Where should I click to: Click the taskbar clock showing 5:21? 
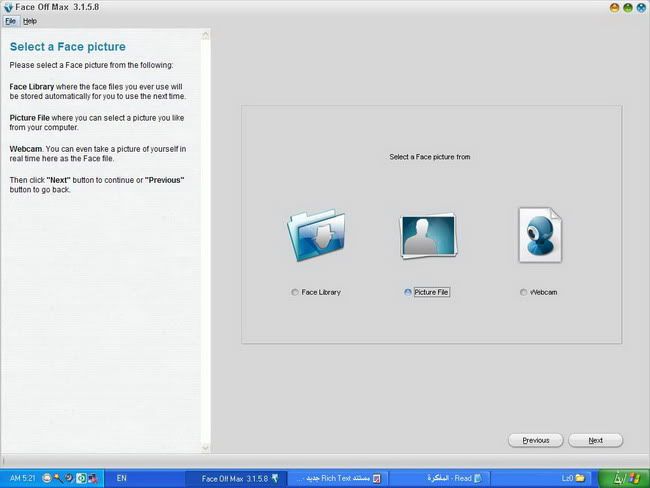tap(22, 478)
